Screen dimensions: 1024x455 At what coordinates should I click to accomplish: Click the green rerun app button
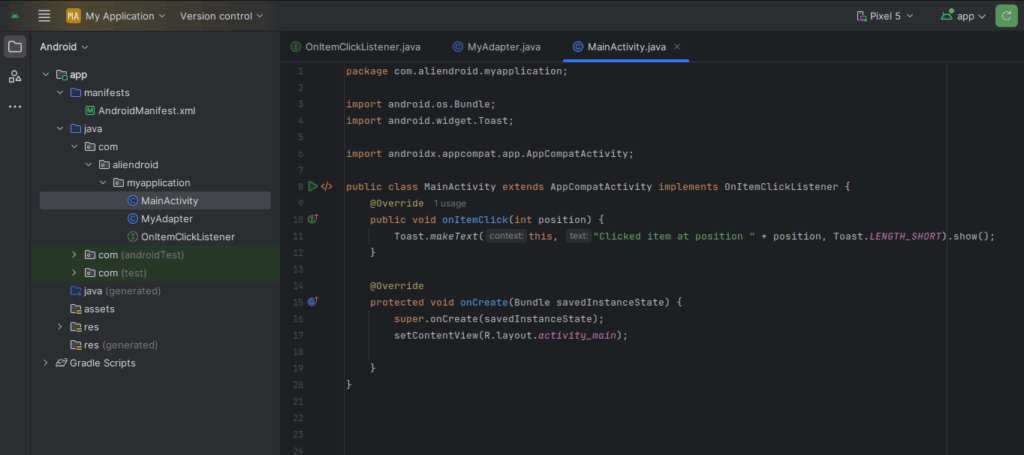[x=1004, y=16]
